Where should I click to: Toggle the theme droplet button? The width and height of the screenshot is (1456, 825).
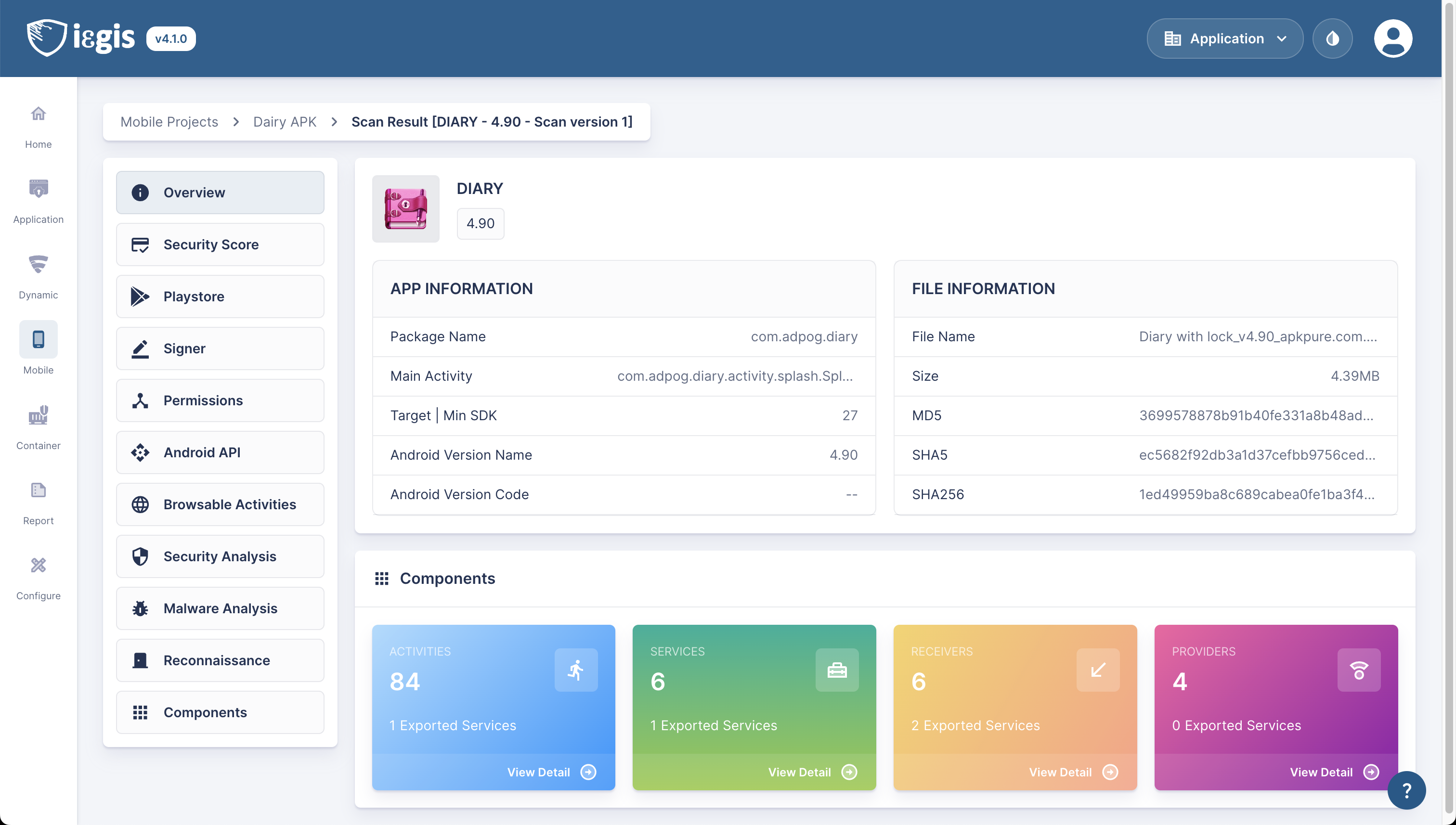[1332, 39]
